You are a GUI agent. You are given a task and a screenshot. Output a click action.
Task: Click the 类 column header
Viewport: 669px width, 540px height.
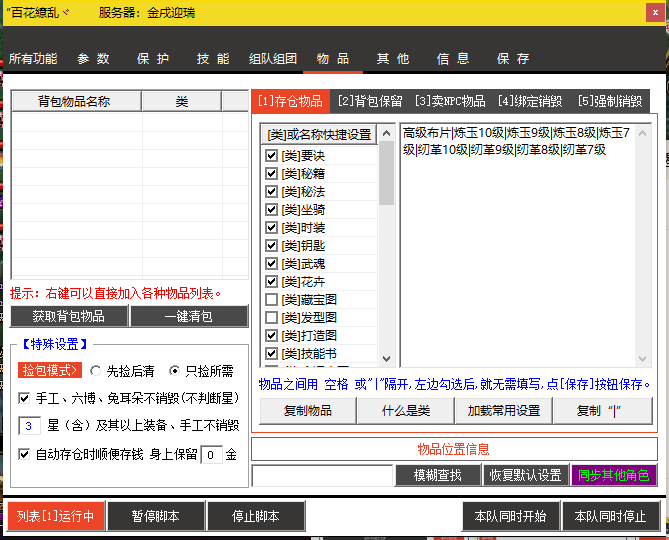pos(181,101)
